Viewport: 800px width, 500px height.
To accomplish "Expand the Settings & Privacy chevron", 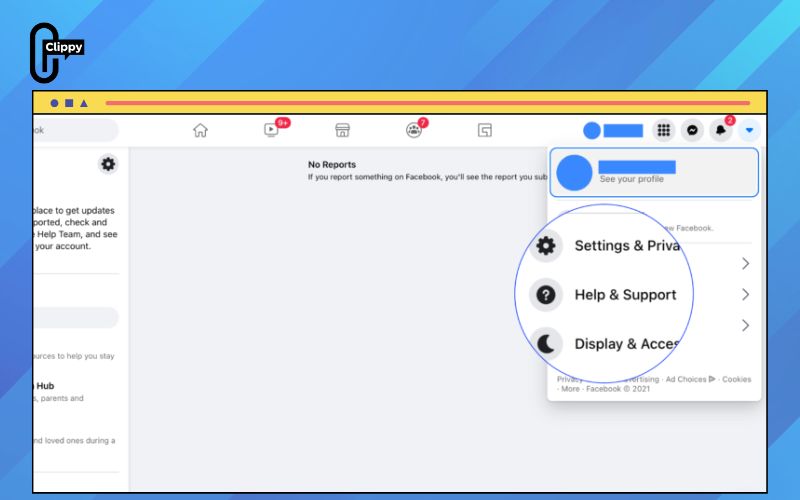I will 745,263.
